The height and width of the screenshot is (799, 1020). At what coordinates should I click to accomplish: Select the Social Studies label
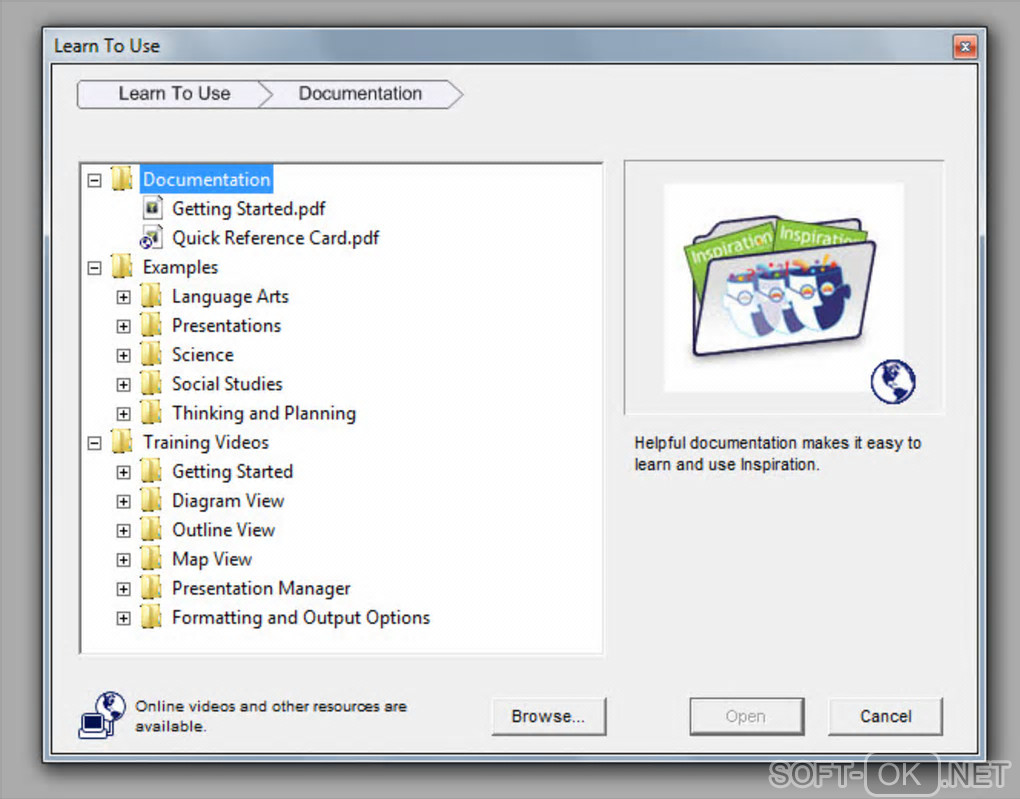(x=227, y=384)
